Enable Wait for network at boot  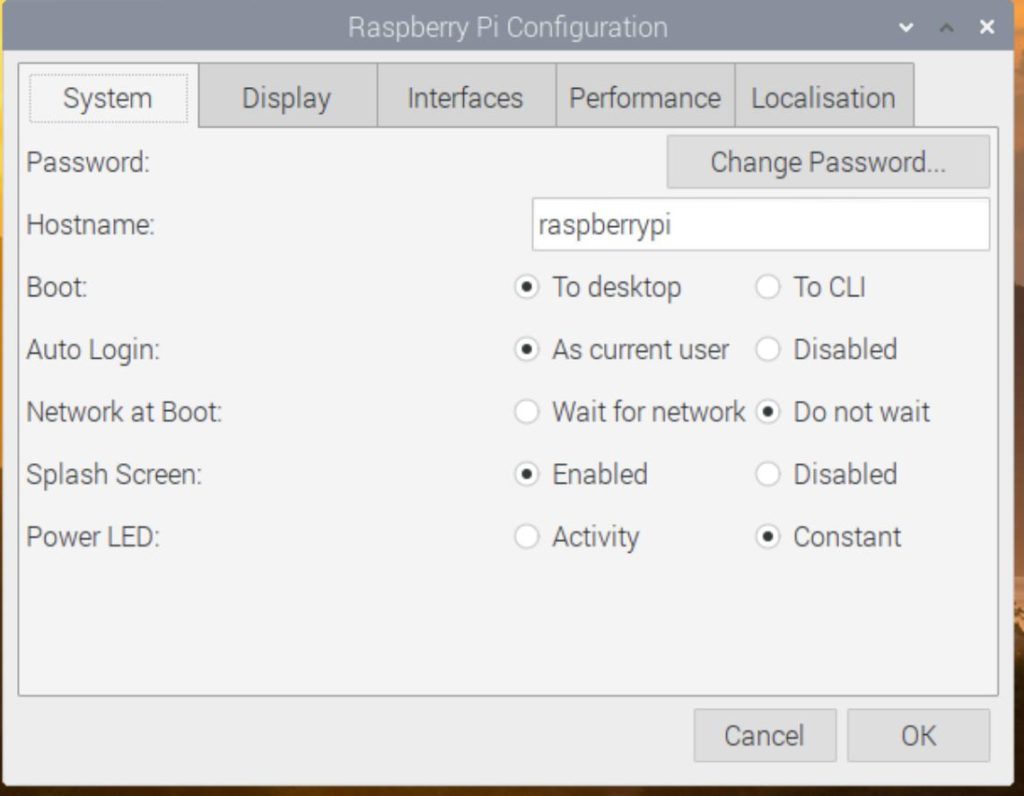pos(527,411)
